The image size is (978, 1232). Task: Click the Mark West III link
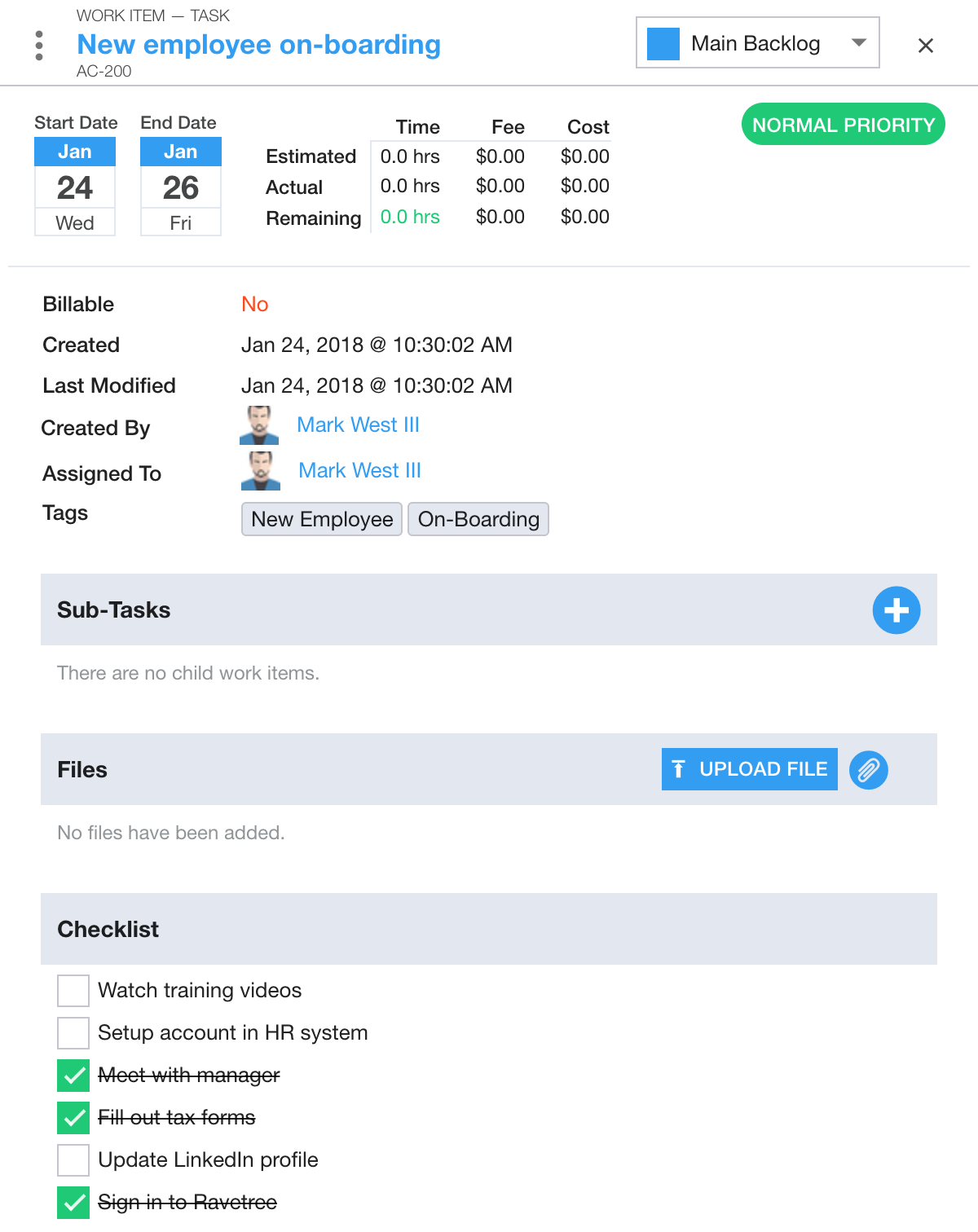coord(359,425)
